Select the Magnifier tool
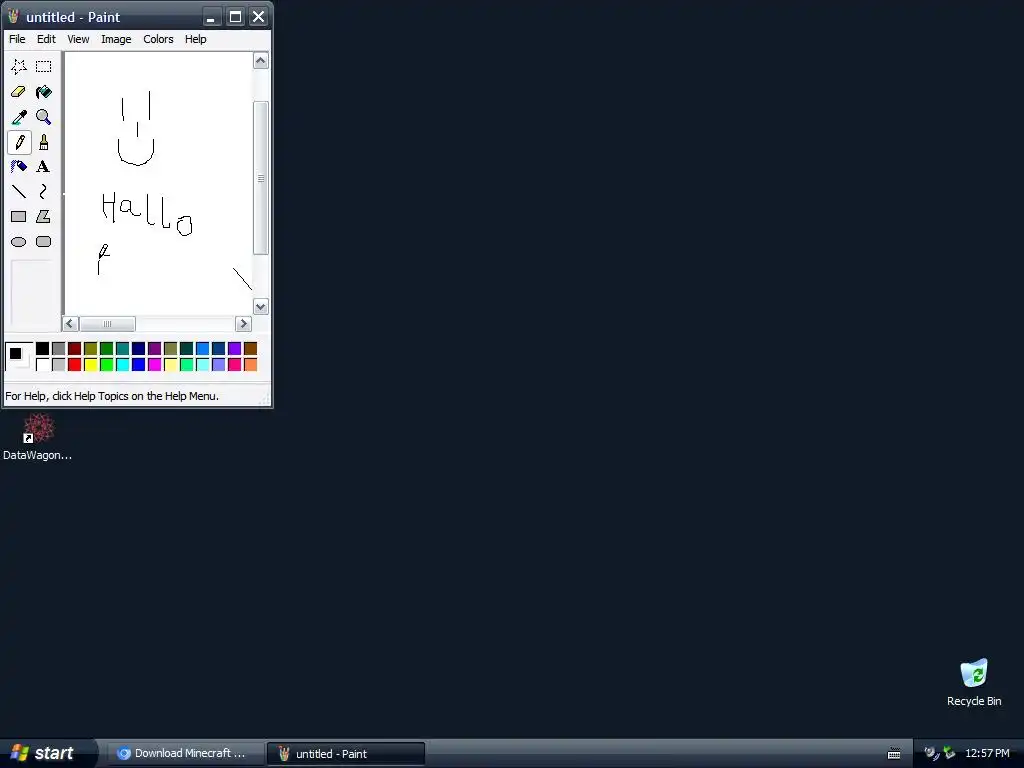The width and height of the screenshot is (1024, 768). [44, 117]
